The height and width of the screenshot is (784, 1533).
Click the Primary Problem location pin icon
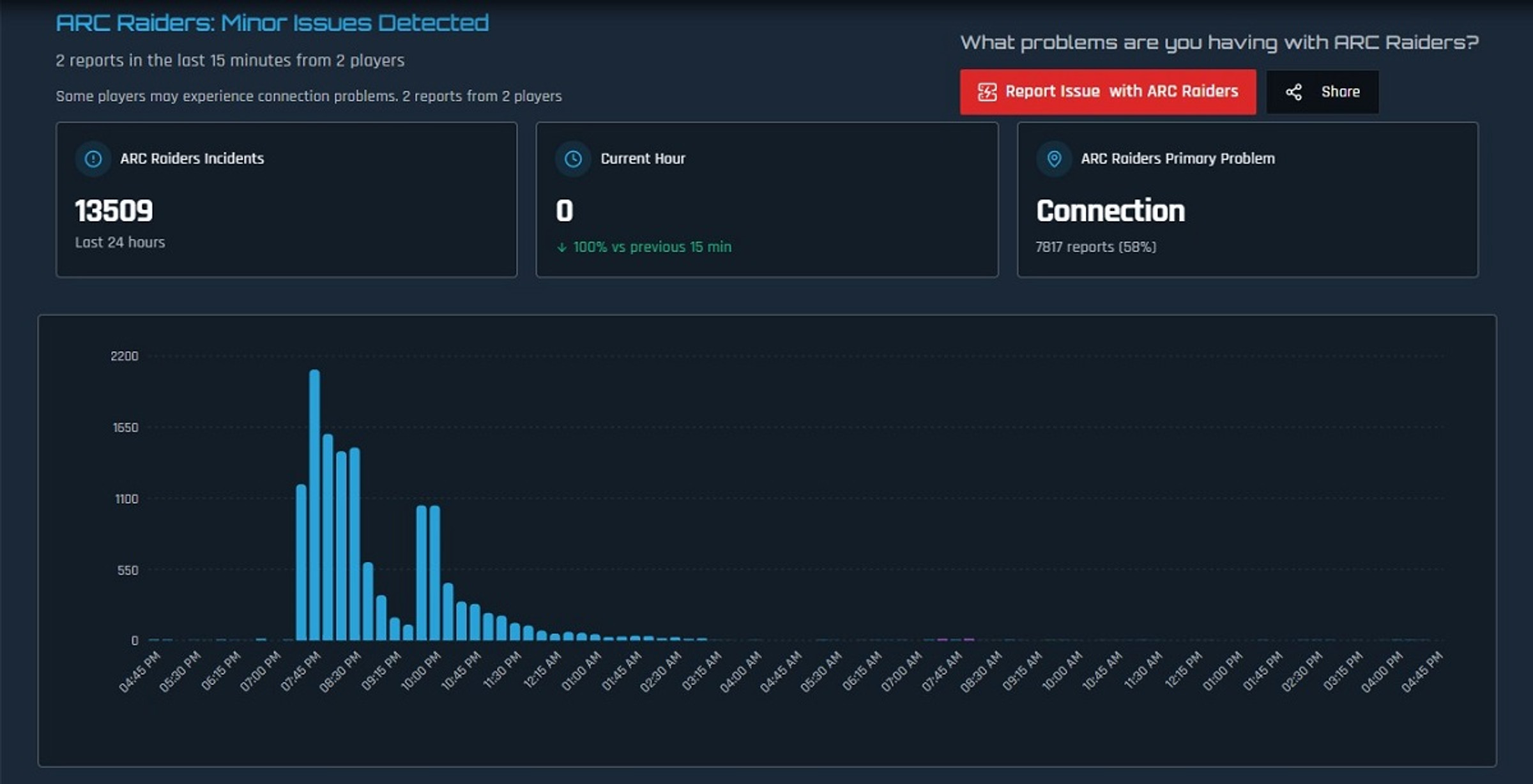[x=1054, y=158]
